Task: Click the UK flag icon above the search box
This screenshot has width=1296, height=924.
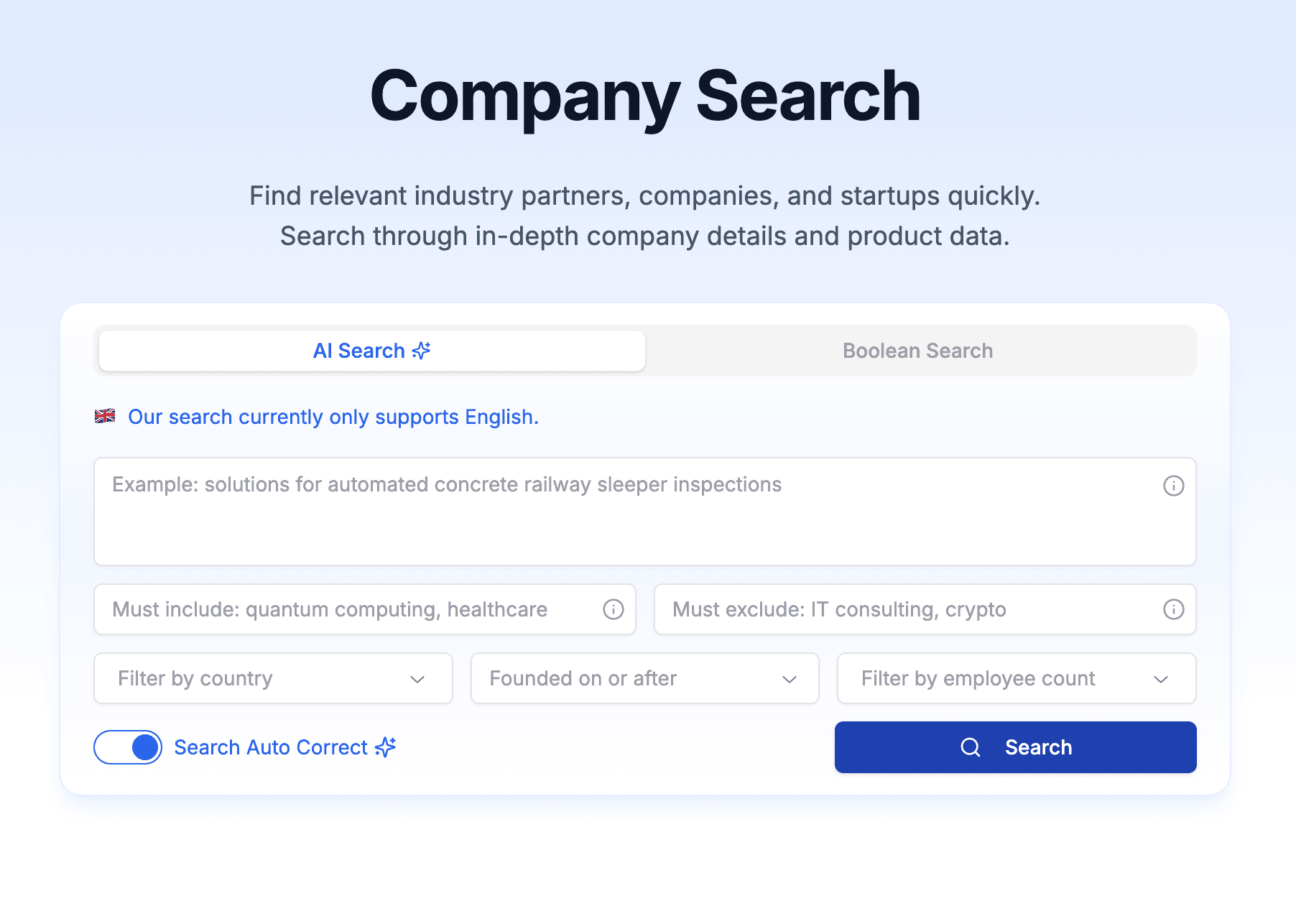Action: pos(105,415)
